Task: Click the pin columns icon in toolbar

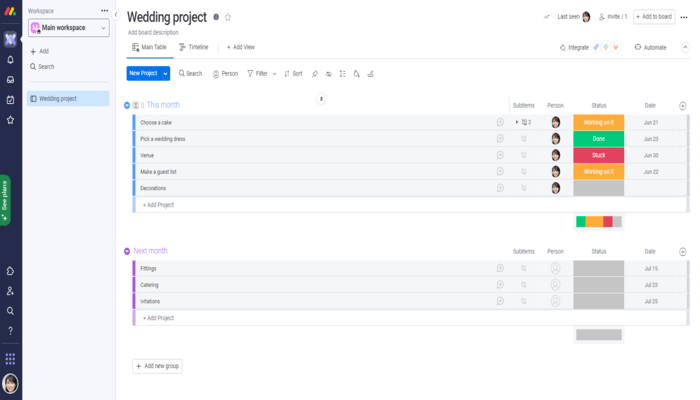Action: [x=314, y=74]
